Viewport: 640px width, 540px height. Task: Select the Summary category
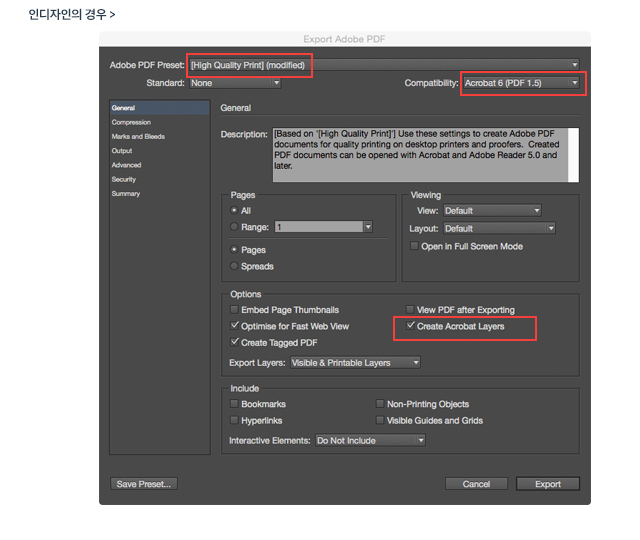[126, 194]
